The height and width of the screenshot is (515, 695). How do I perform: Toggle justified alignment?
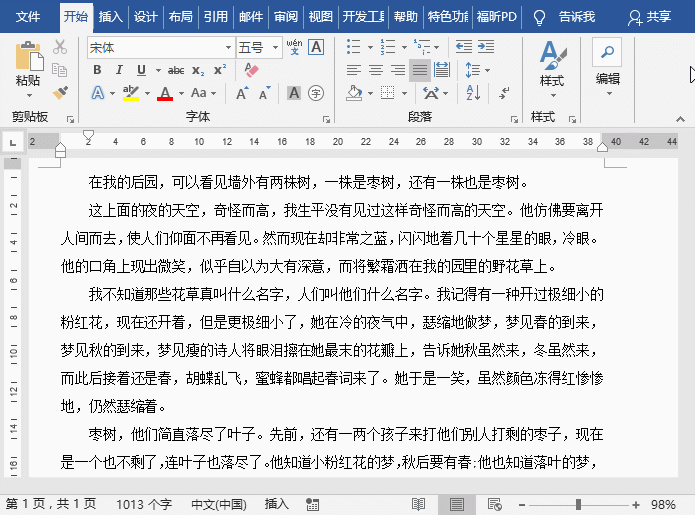pyautogui.click(x=420, y=70)
